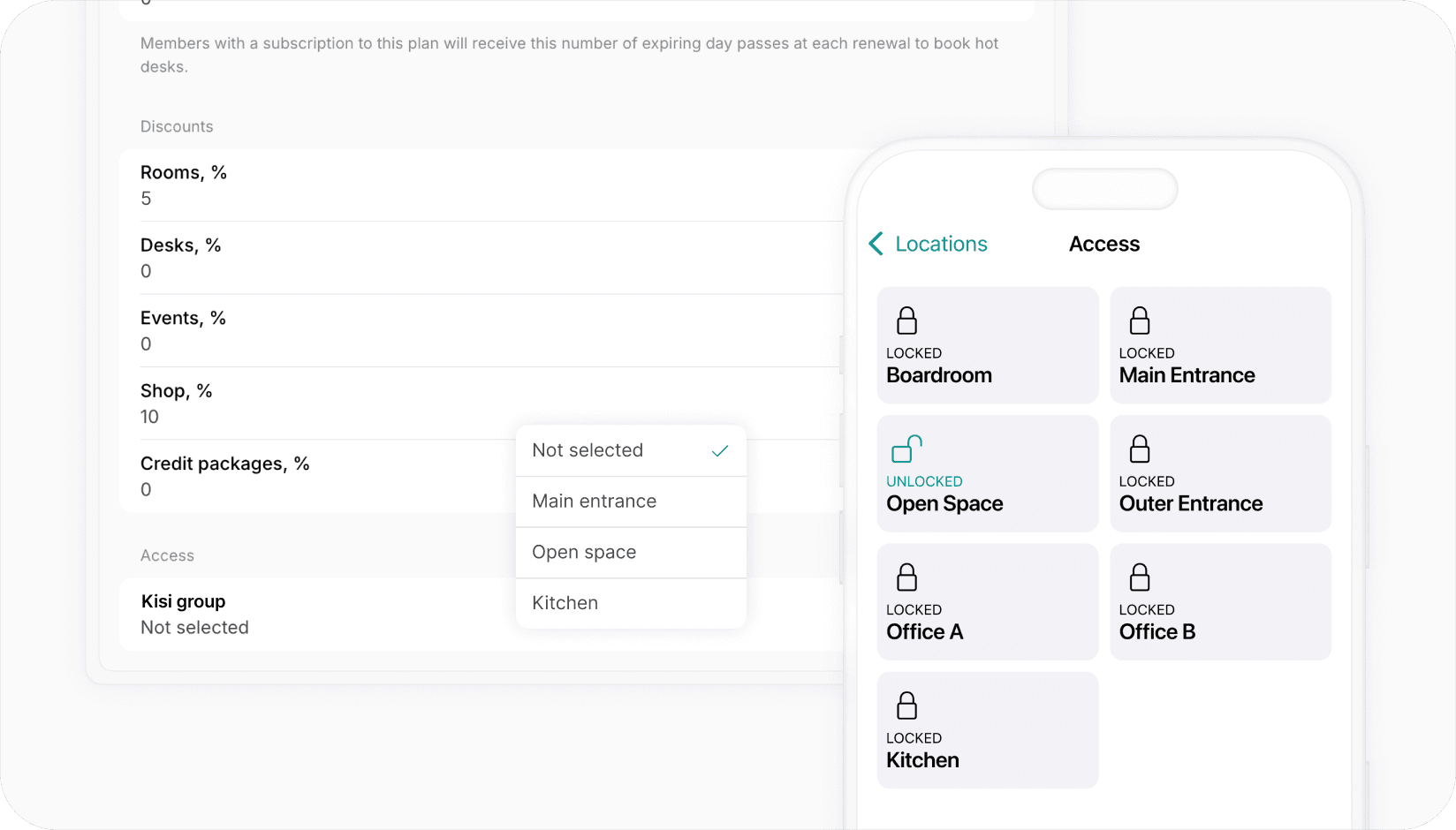Lock the Open Space door
The image size is (1456, 830).
[x=987, y=473]
